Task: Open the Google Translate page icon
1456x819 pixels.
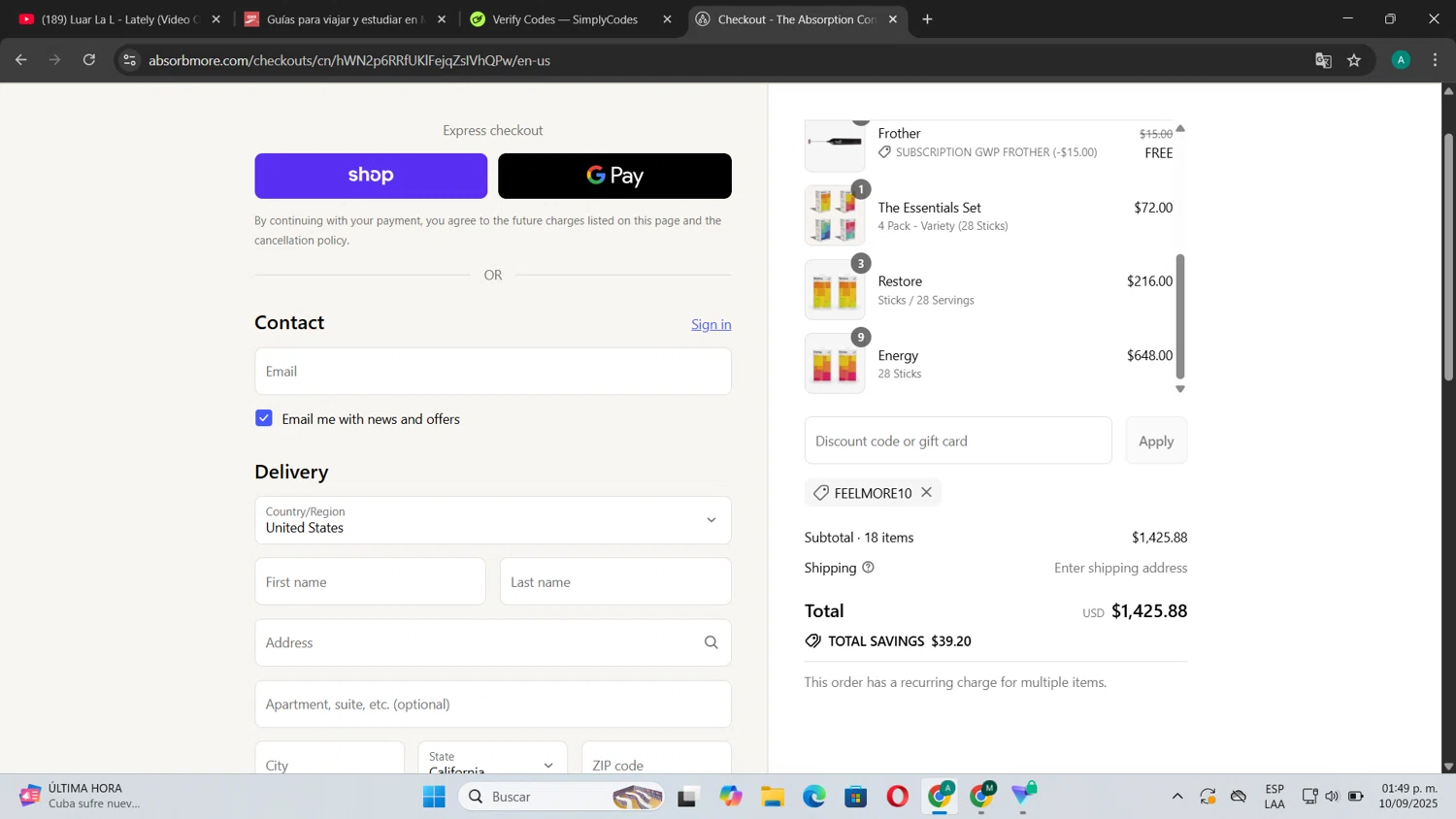Action: click(x=1323, y=60)
